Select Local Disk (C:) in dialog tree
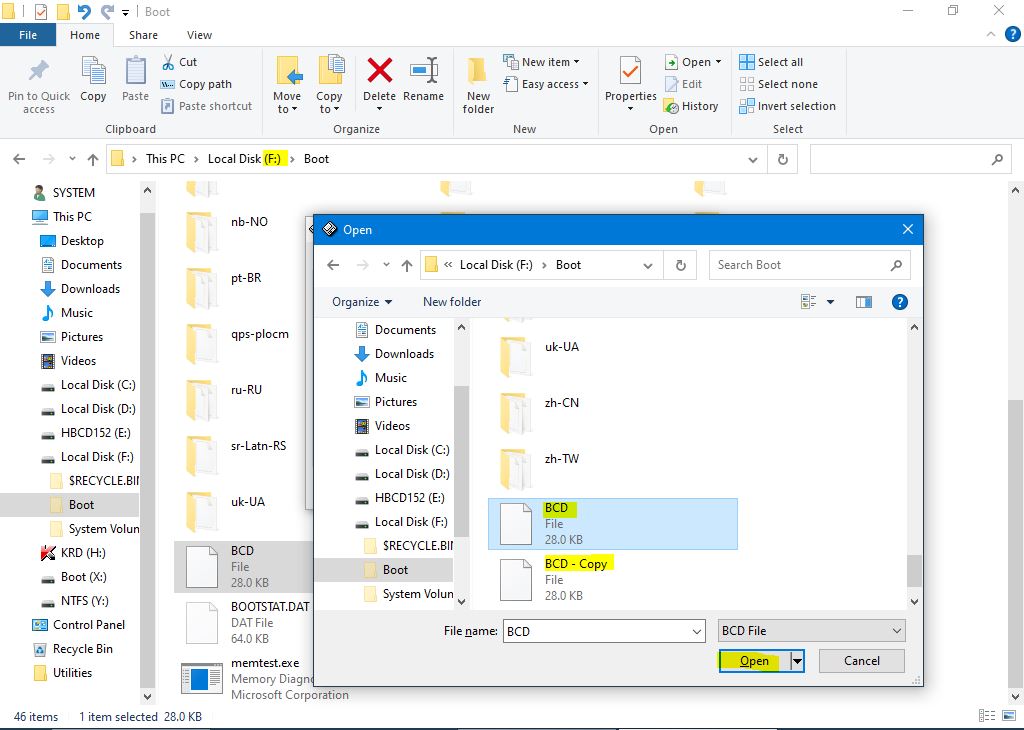Screen dimensions: 1024x730 click(x=411, y=450)
